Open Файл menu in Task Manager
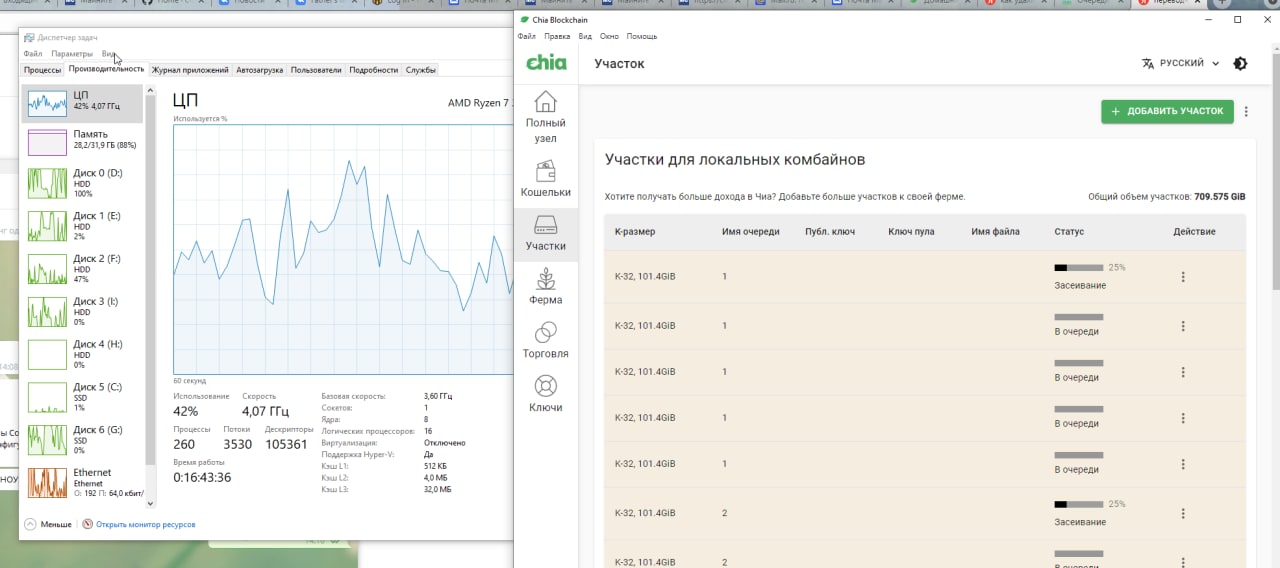This screenshot has height=568, width=1280. tap(32, 54)
